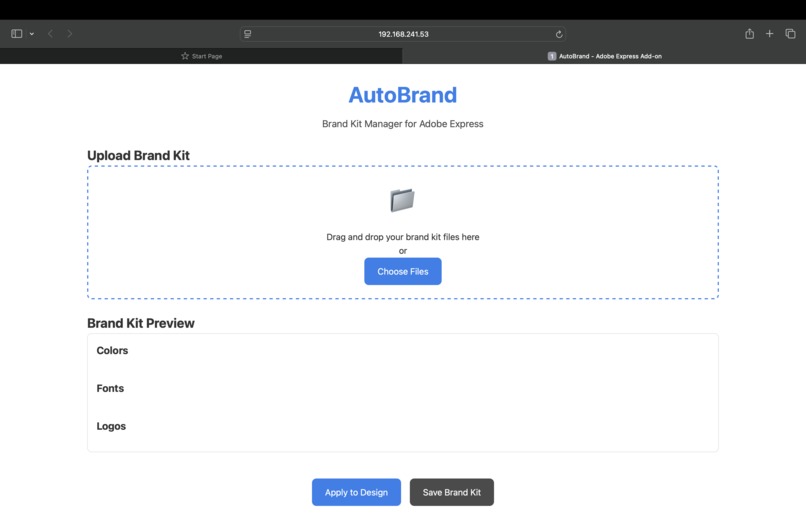806x524 pixels.
Task: Go back with the back arrow
Action: (x=50, y=34)
